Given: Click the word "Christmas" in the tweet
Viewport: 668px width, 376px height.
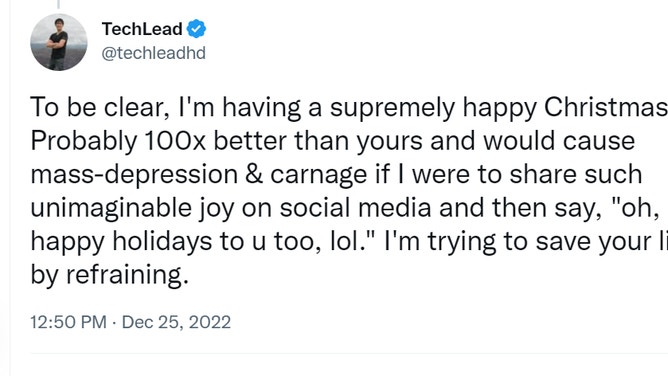Looking at the screenshot, I should (606, 107).
